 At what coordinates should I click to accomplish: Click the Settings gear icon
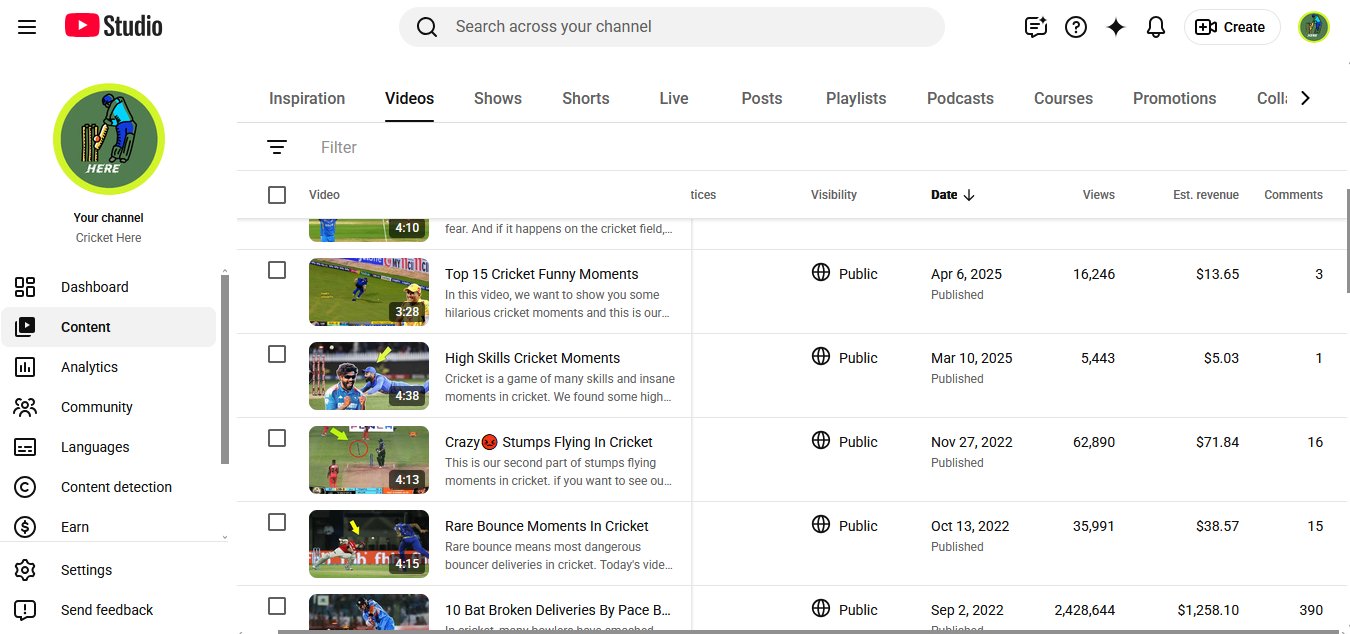click(25, 570)
